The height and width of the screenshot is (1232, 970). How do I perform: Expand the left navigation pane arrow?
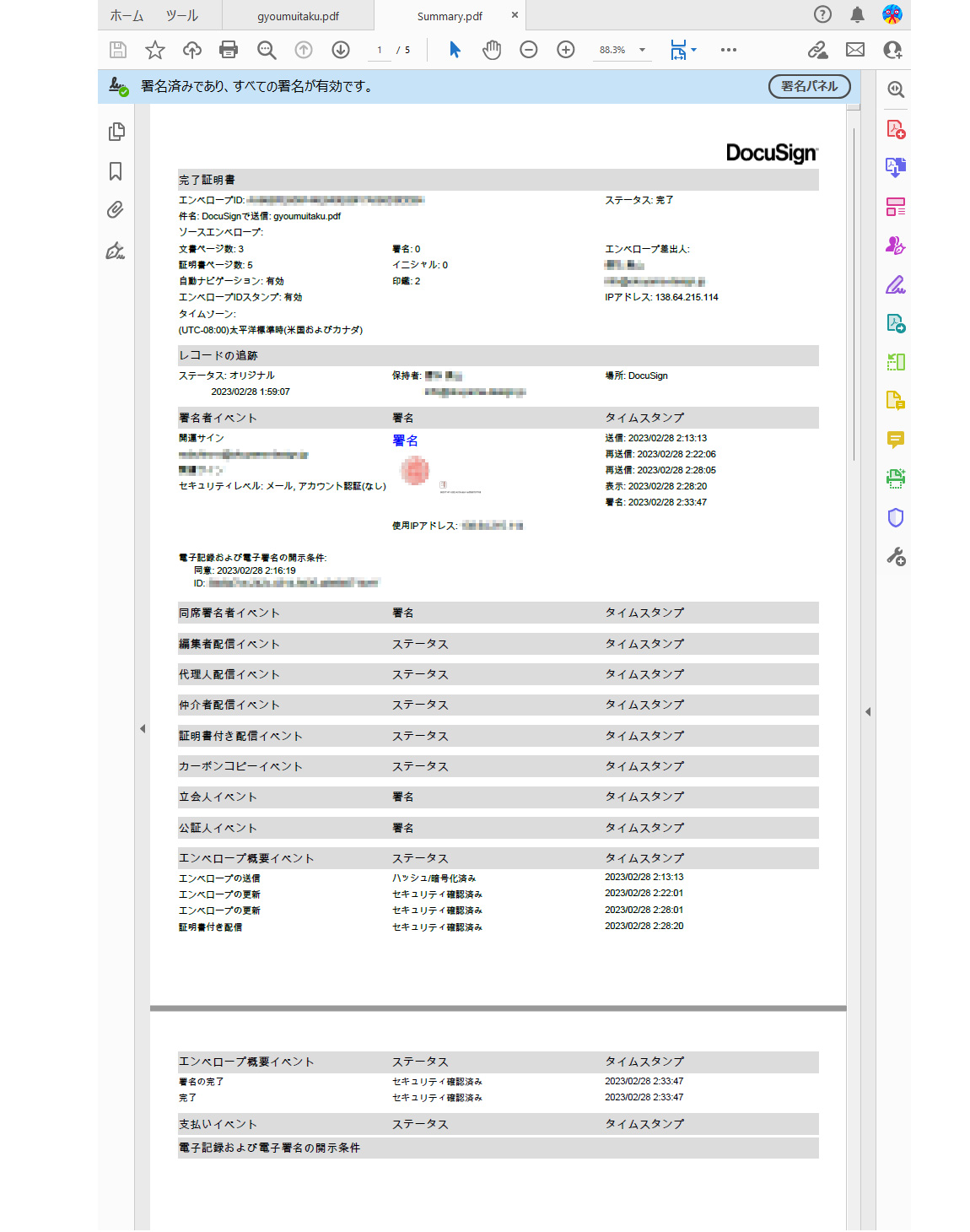143,728
